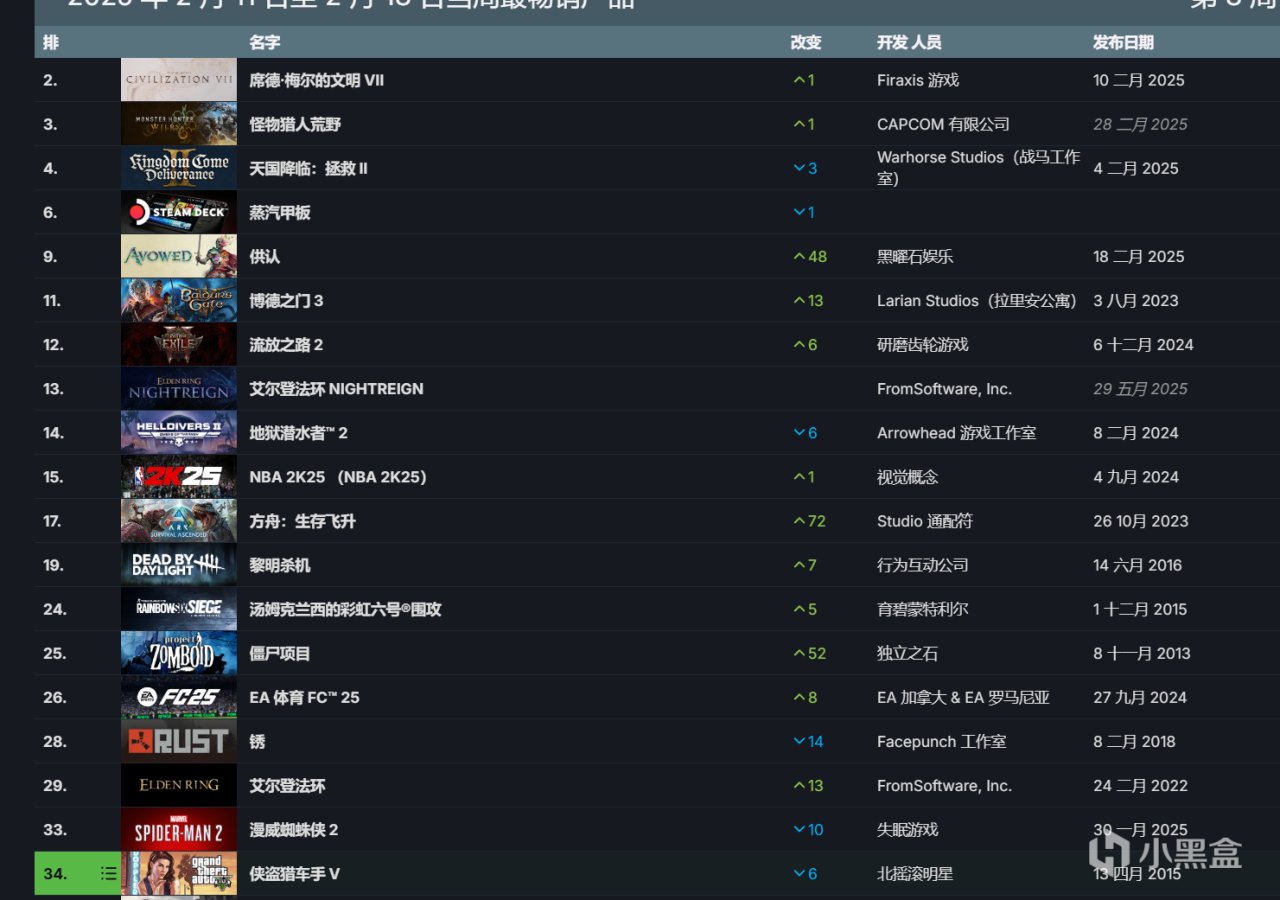
Task: Open the 黎明杀机 game link
Action: (280, 564)
